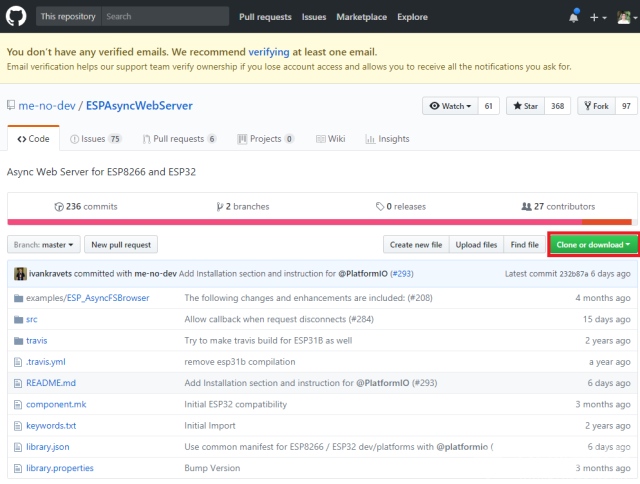Open Marketplace in the top navigation
This screenshot has width=640, height=484.
coord(362,17)
